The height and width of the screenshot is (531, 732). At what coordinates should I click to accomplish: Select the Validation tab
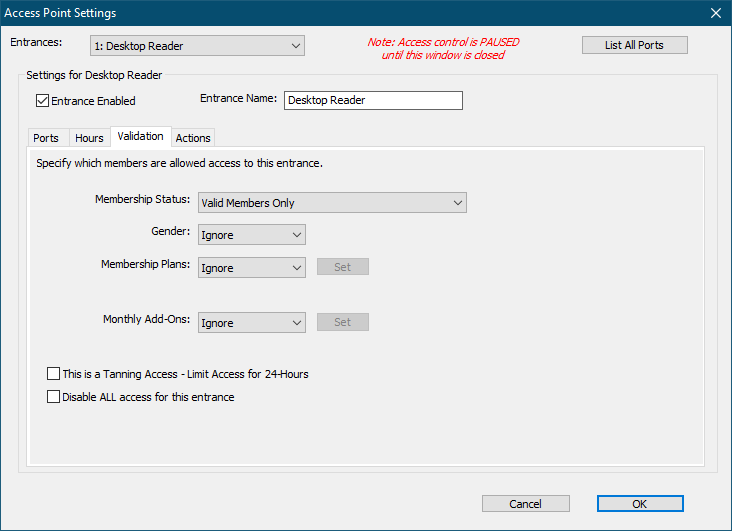click(x=140, y=137)
